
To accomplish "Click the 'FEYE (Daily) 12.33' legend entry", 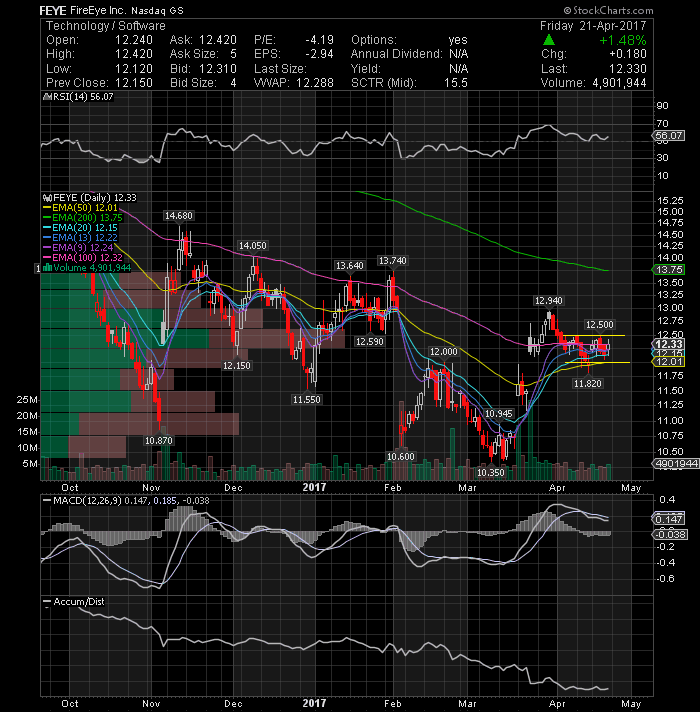I will [89, 198].
